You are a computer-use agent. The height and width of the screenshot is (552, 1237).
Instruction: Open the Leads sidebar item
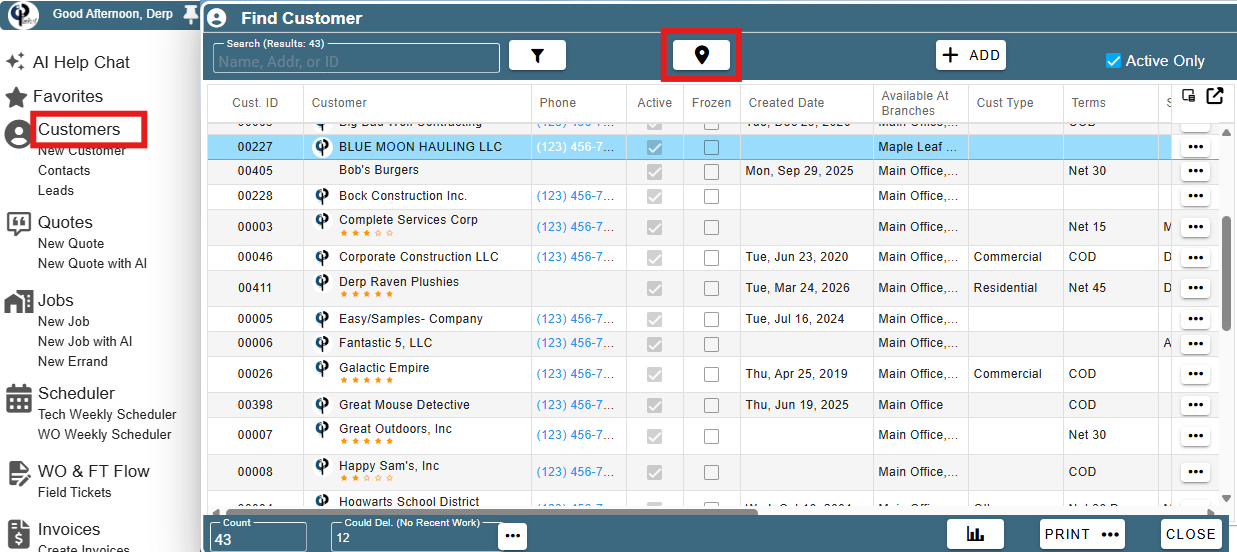tap(56, 191)
